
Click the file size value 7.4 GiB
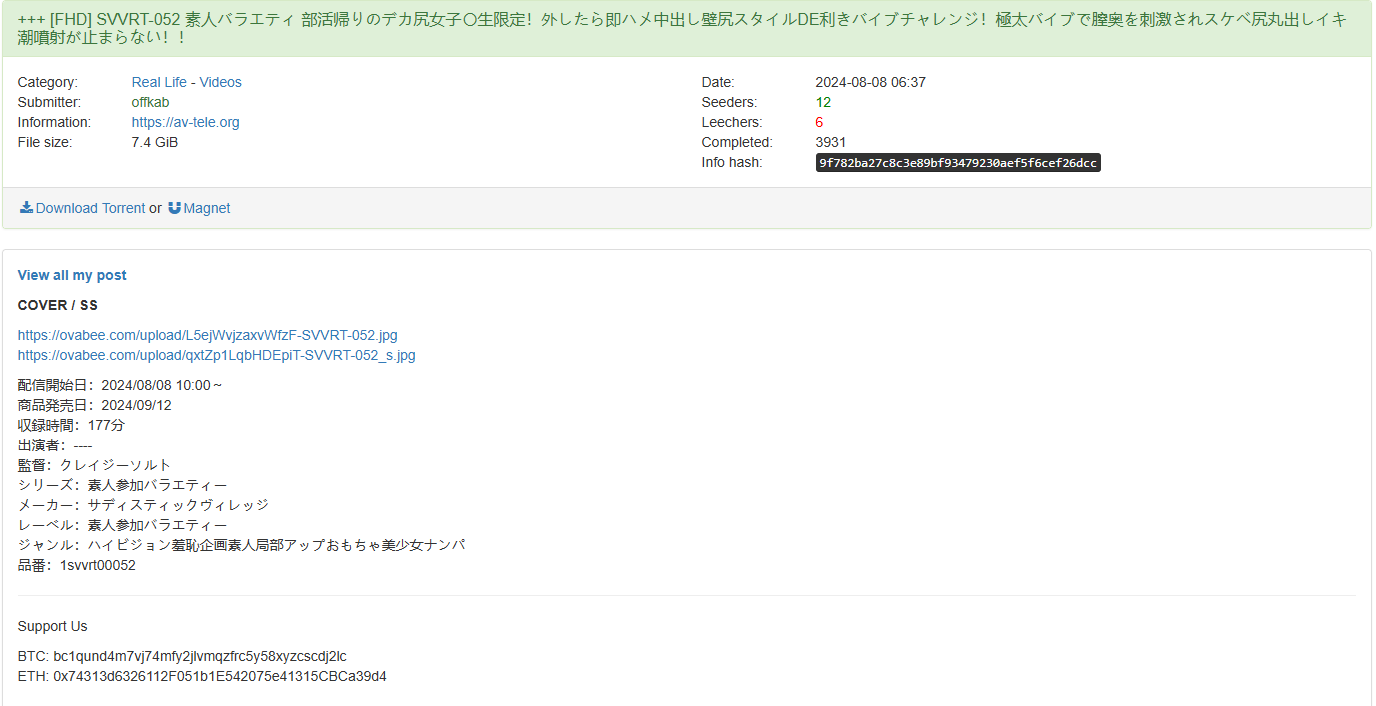click(155, 142)
